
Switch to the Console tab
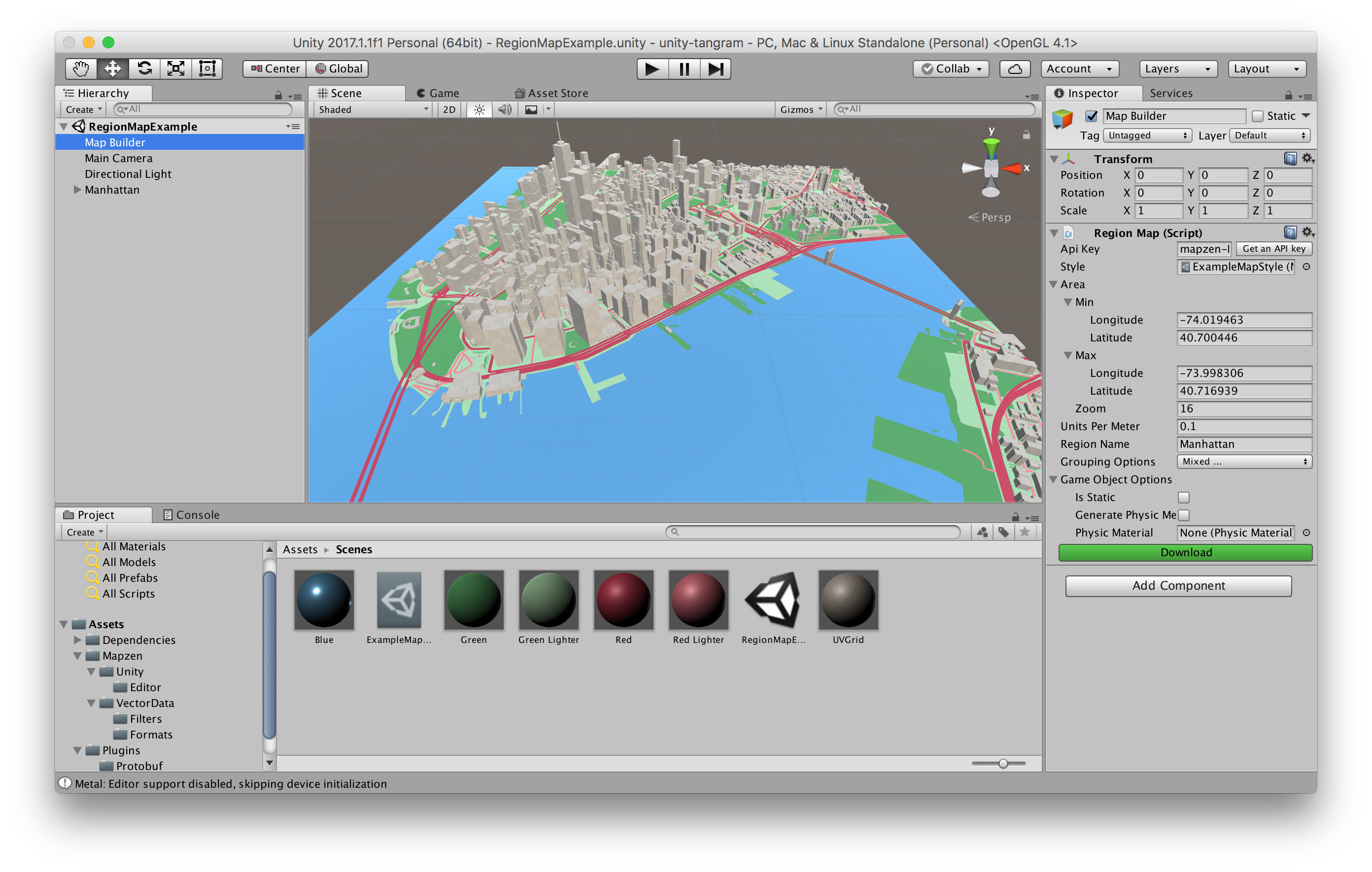[191, 515]
